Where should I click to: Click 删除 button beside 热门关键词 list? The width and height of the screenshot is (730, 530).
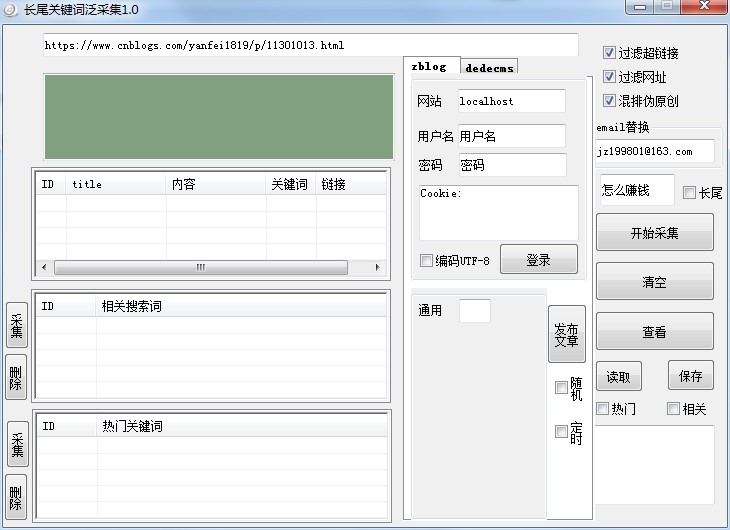click(x=16, y=497)
